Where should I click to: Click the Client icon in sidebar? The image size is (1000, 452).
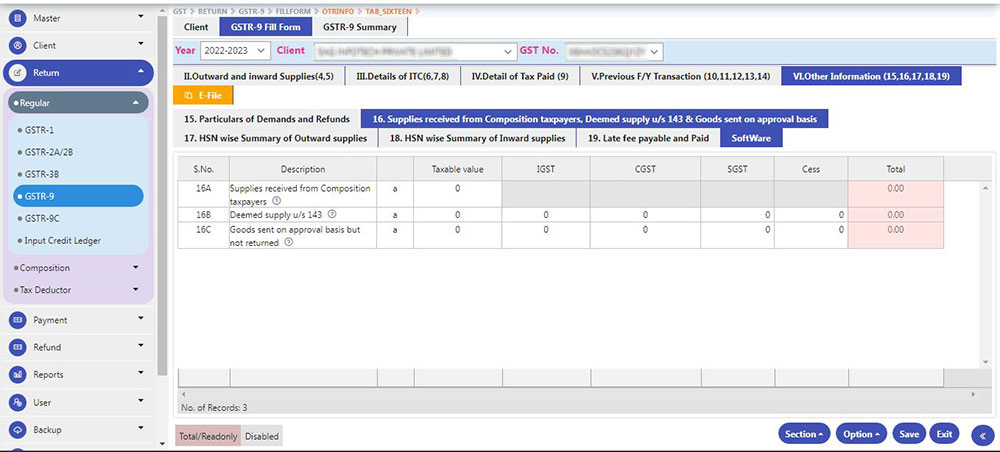pyautogui.click(x=18, y=46)
